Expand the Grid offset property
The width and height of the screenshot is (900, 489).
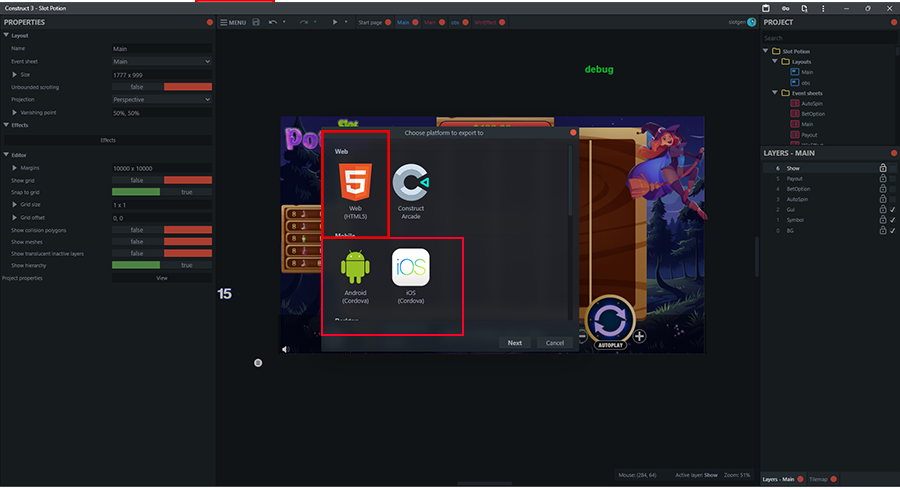[x=14, y=218]
